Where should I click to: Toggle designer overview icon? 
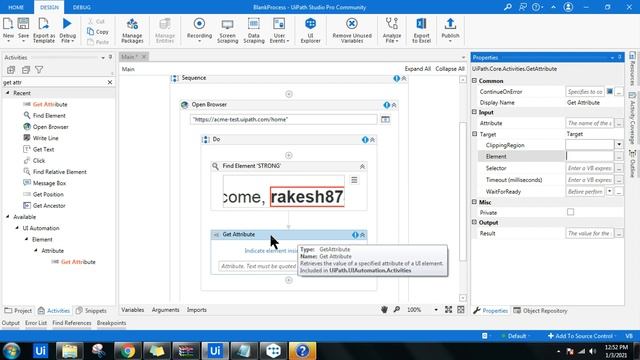(461, 310)
